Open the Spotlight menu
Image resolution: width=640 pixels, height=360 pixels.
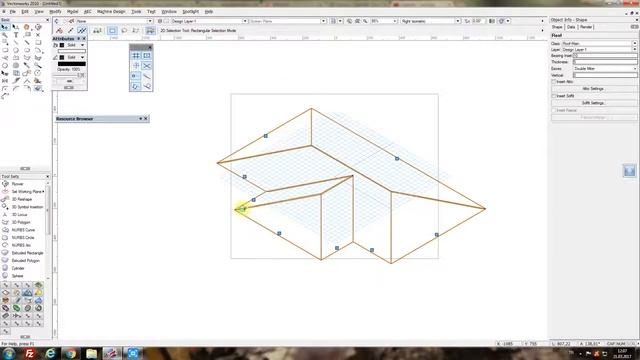coord(191,12)
